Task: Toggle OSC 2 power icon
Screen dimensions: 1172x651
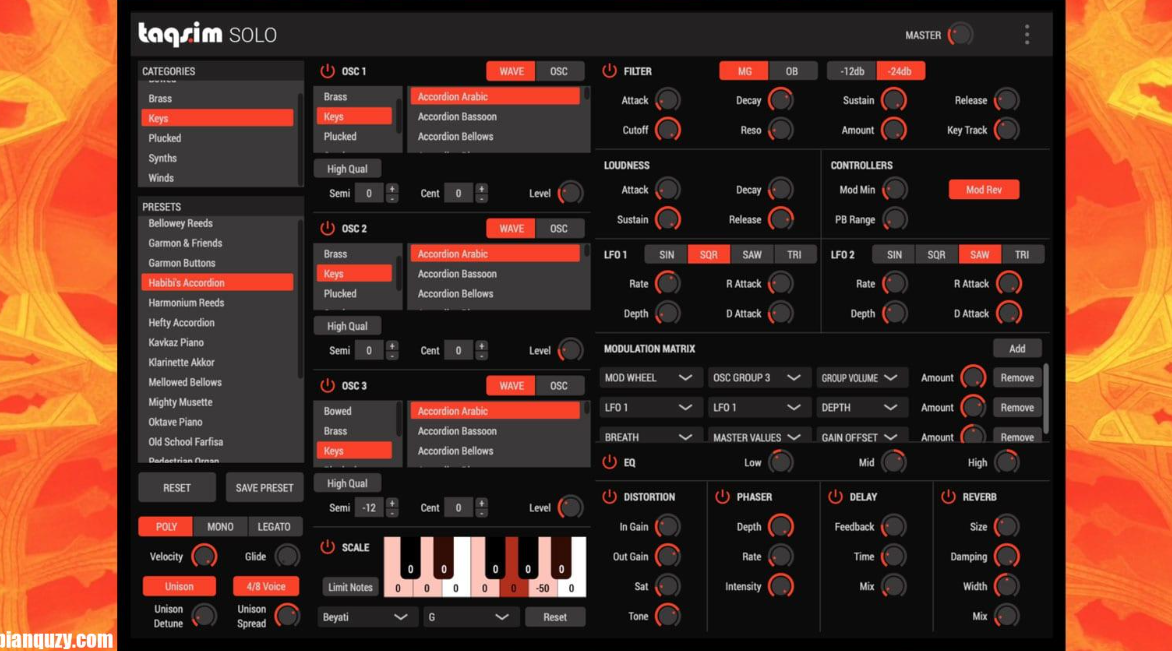Action: click(x=327, y=228)
